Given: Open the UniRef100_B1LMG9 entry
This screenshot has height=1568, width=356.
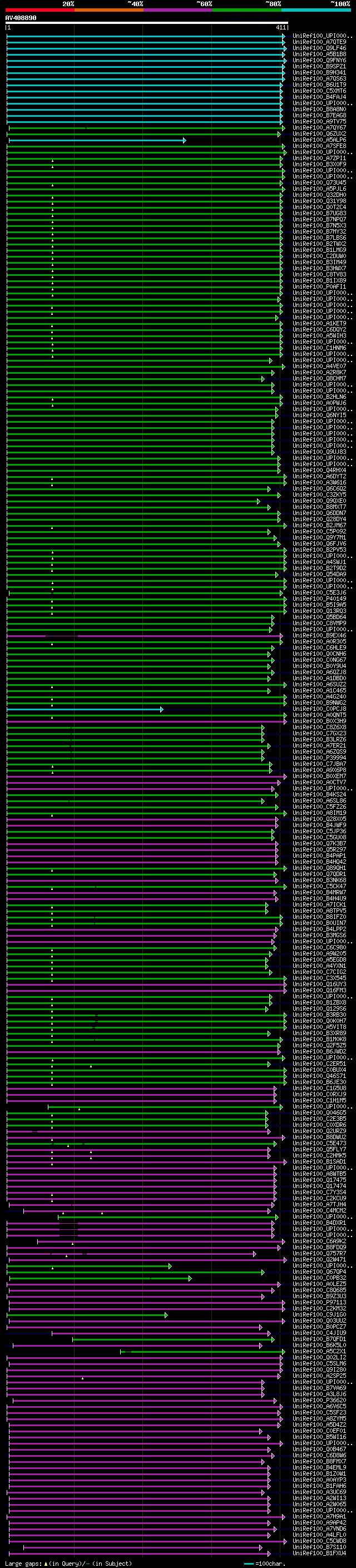Looking at the screenshot, I should click(x=319, y=250).
